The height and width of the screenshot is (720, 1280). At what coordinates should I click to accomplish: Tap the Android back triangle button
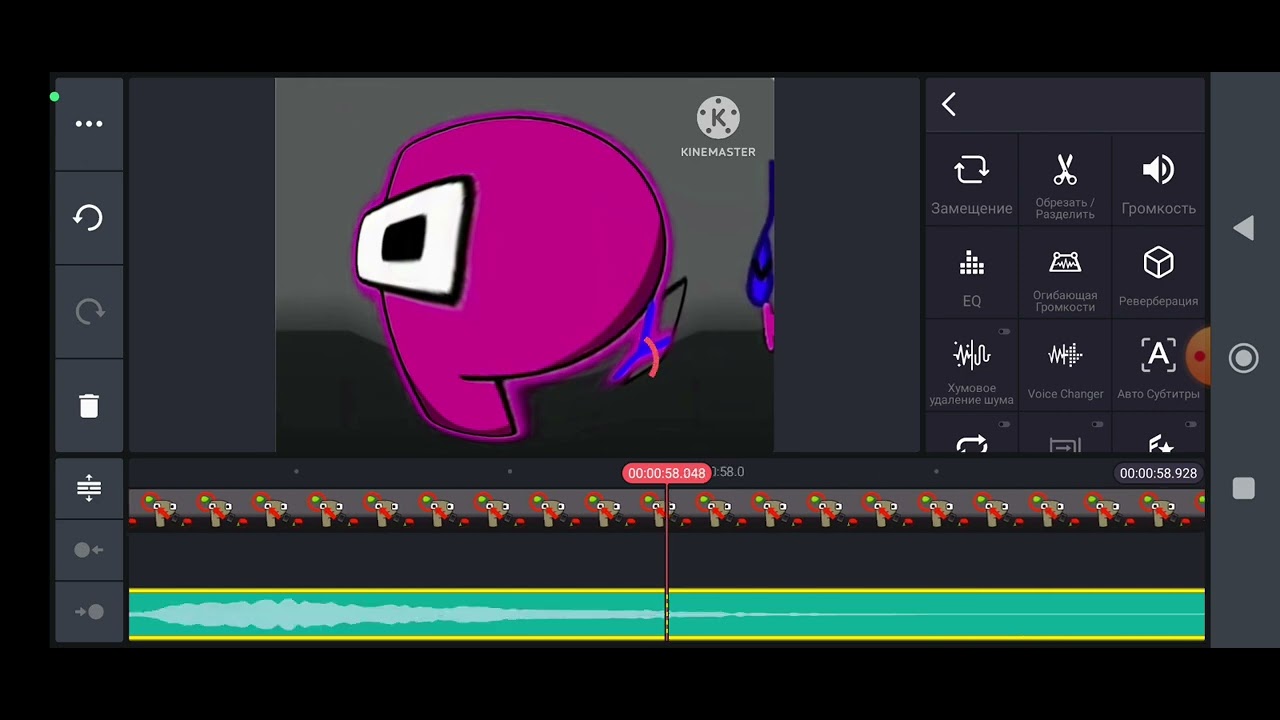(x=1243, y=228)
